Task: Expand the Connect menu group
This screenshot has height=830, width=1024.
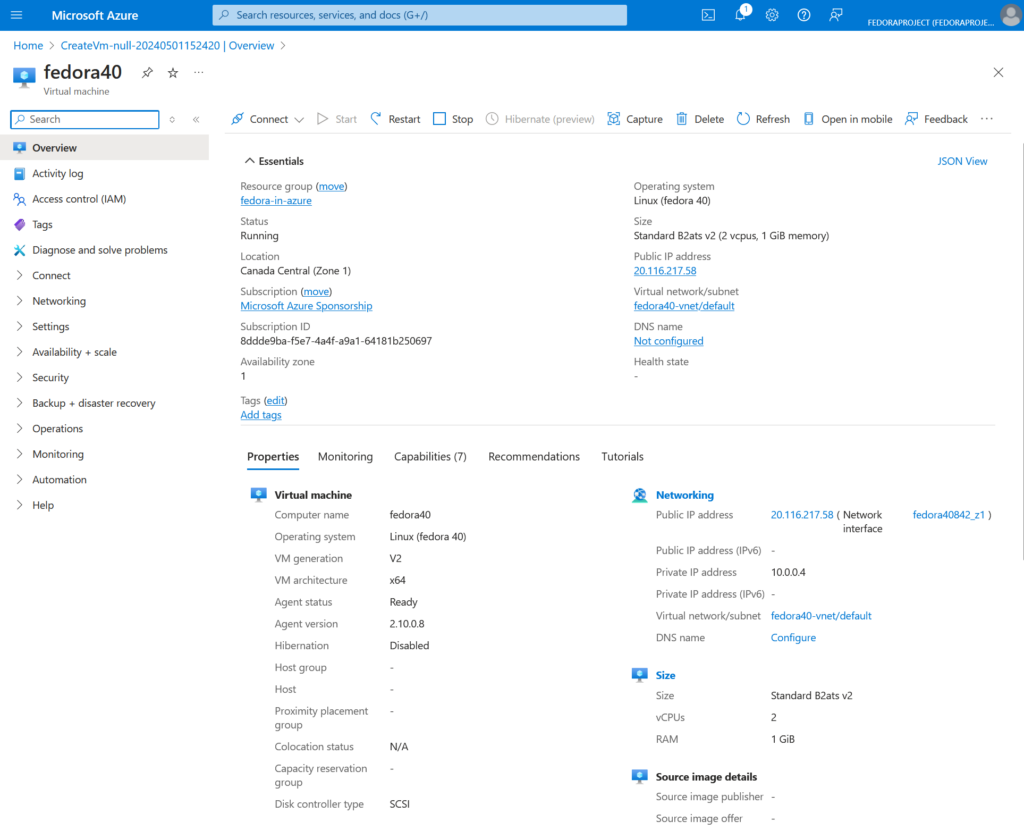Action: click(104, 275)
